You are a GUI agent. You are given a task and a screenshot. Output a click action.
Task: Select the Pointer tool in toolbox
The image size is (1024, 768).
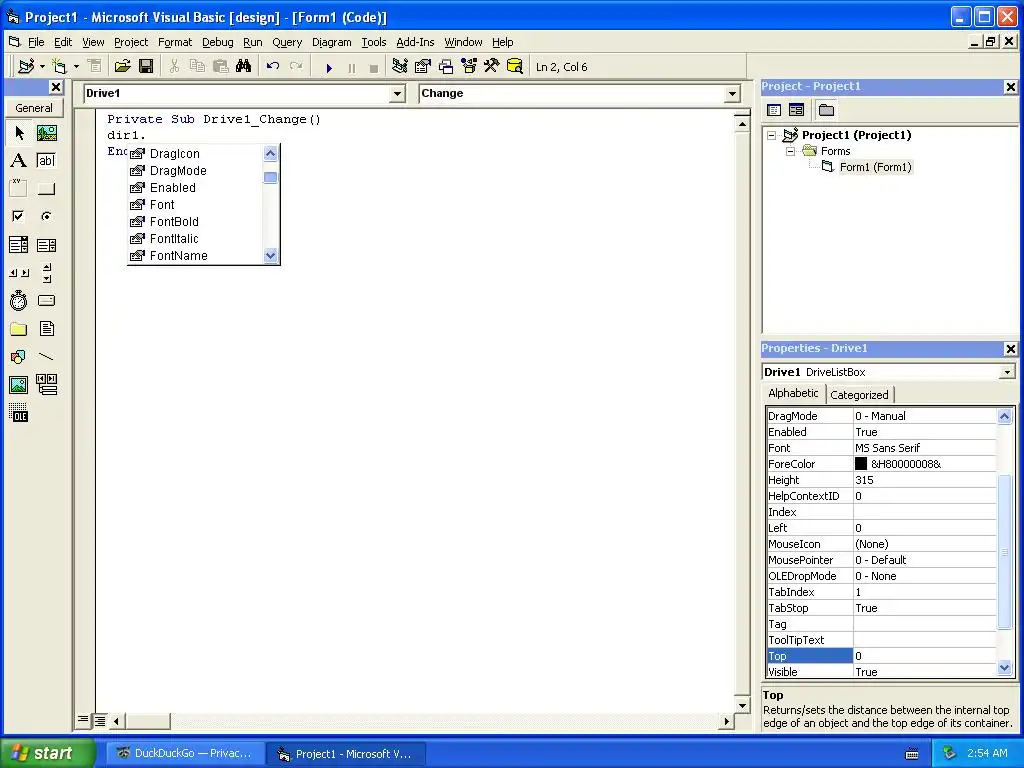[x=19, y=133]
